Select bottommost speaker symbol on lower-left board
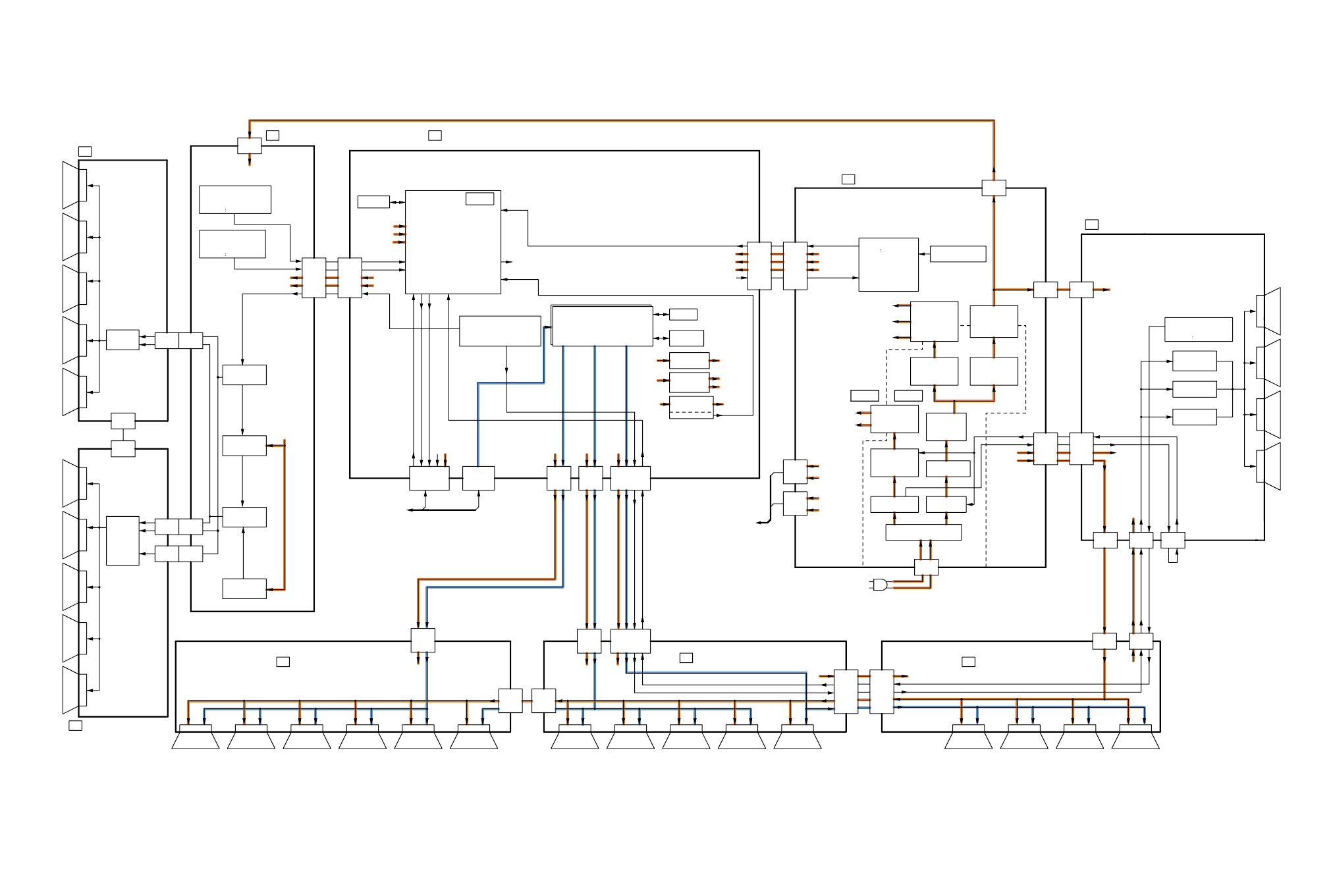The image size is (1333, 896). coord(74,690)
